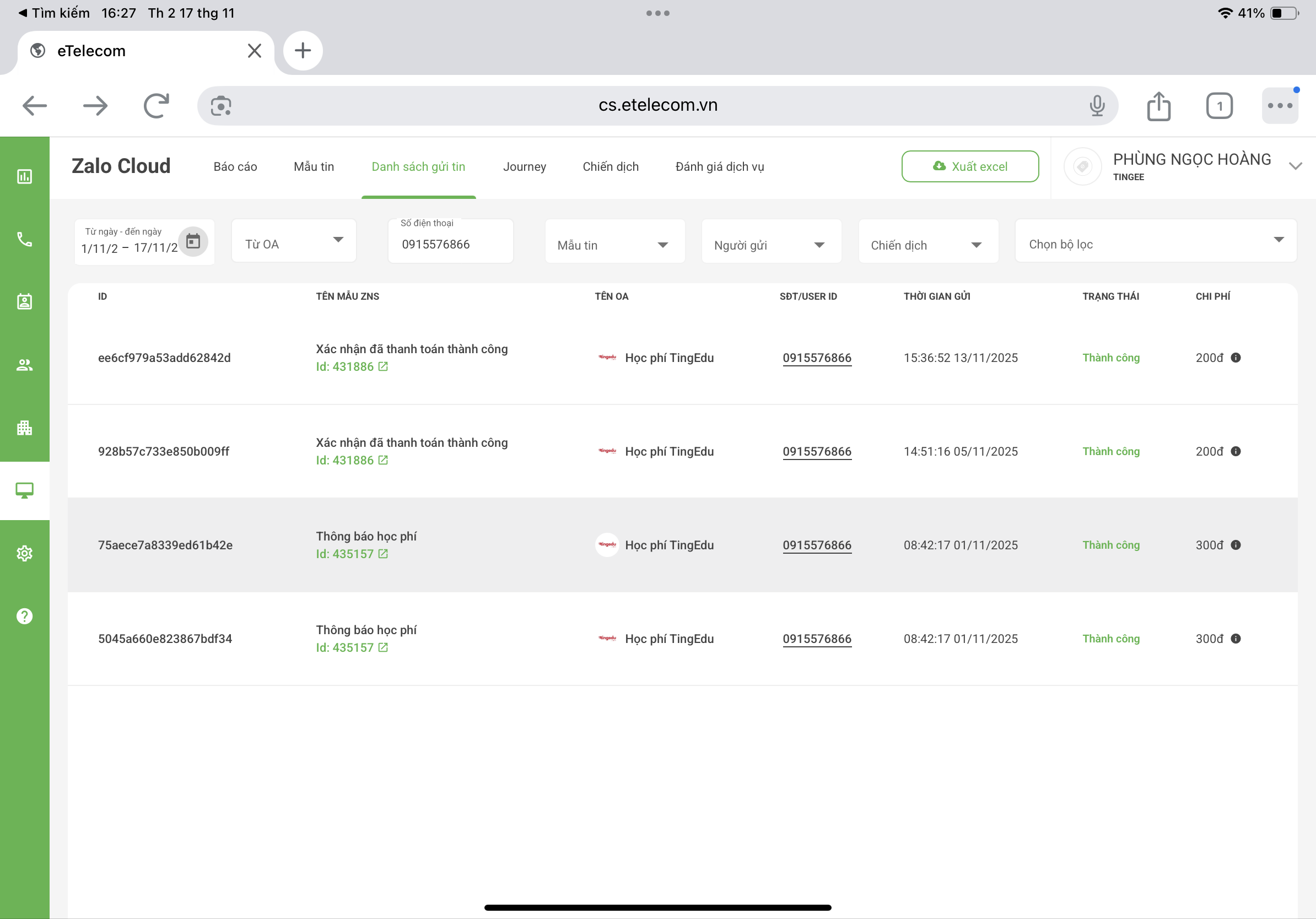Image resolution: width=1316 pixels, height=919 pixels.
Task: Switch to the Báo cáo tab
Action: tap(235, 167)
